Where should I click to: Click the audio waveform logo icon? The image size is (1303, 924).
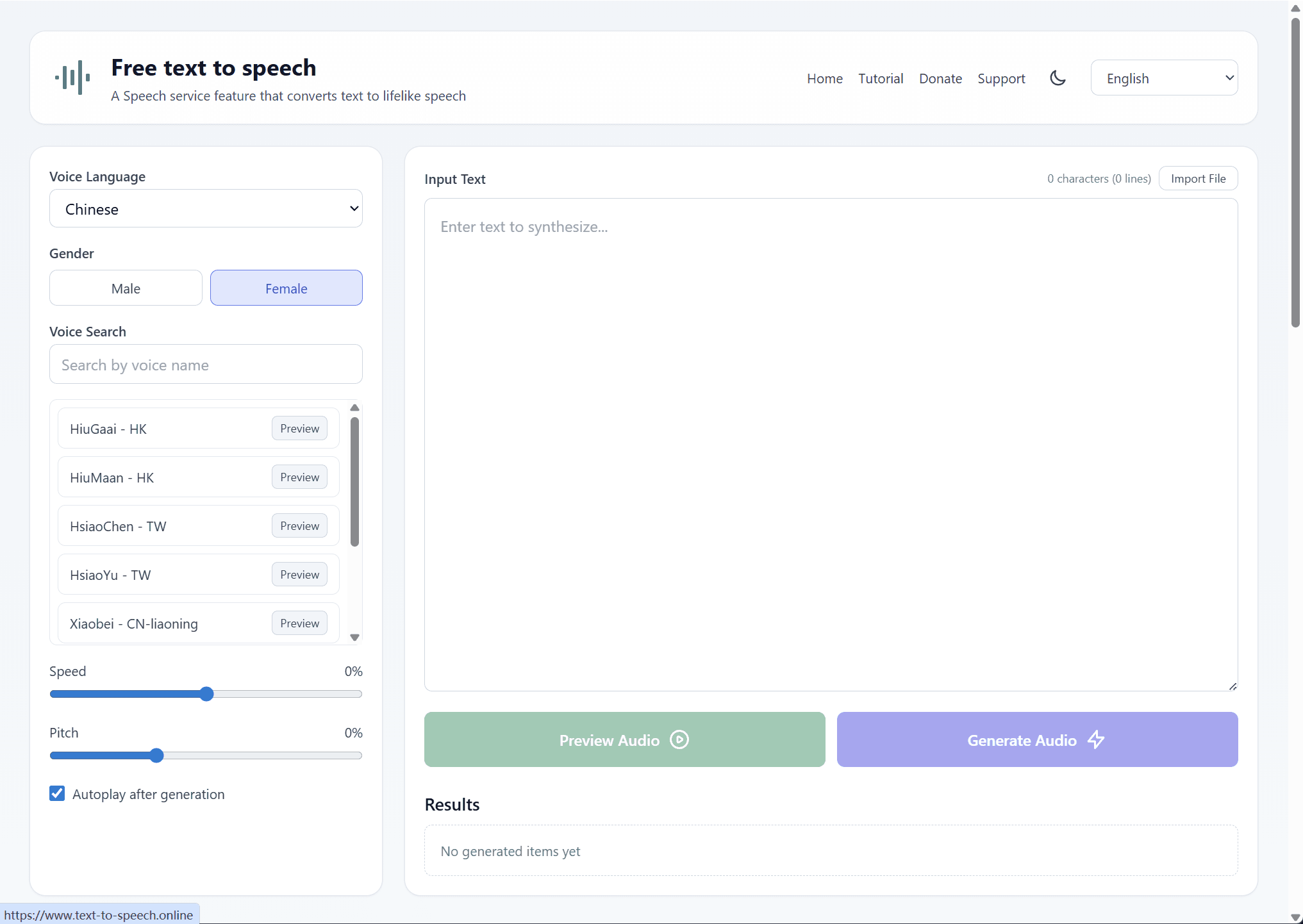coord(72,77)
